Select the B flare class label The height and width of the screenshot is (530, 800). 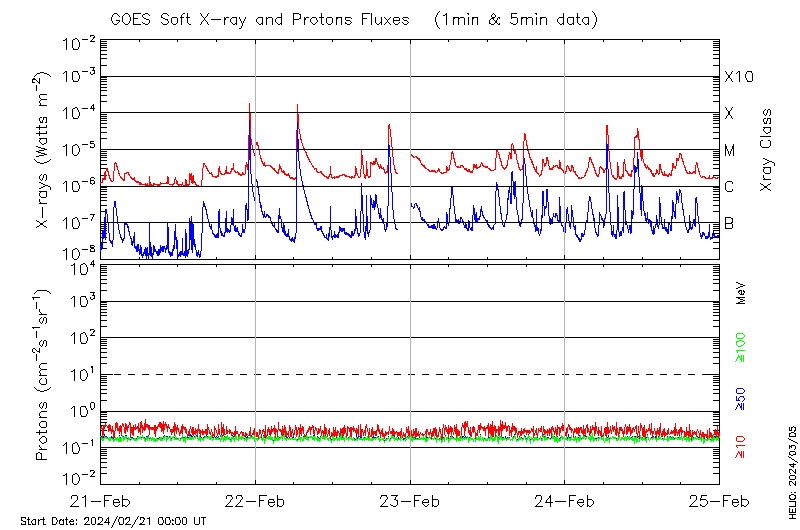729,223
